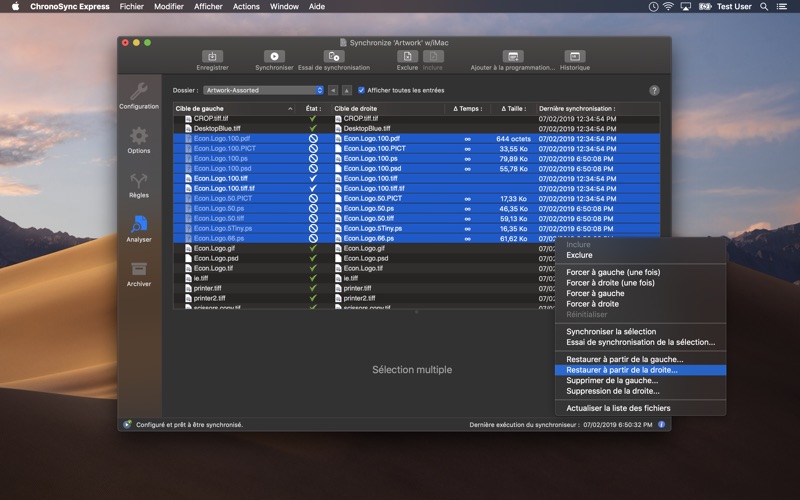
Task: Open Ajouter à la programmation toolbar icon
Action: point(513,57)
